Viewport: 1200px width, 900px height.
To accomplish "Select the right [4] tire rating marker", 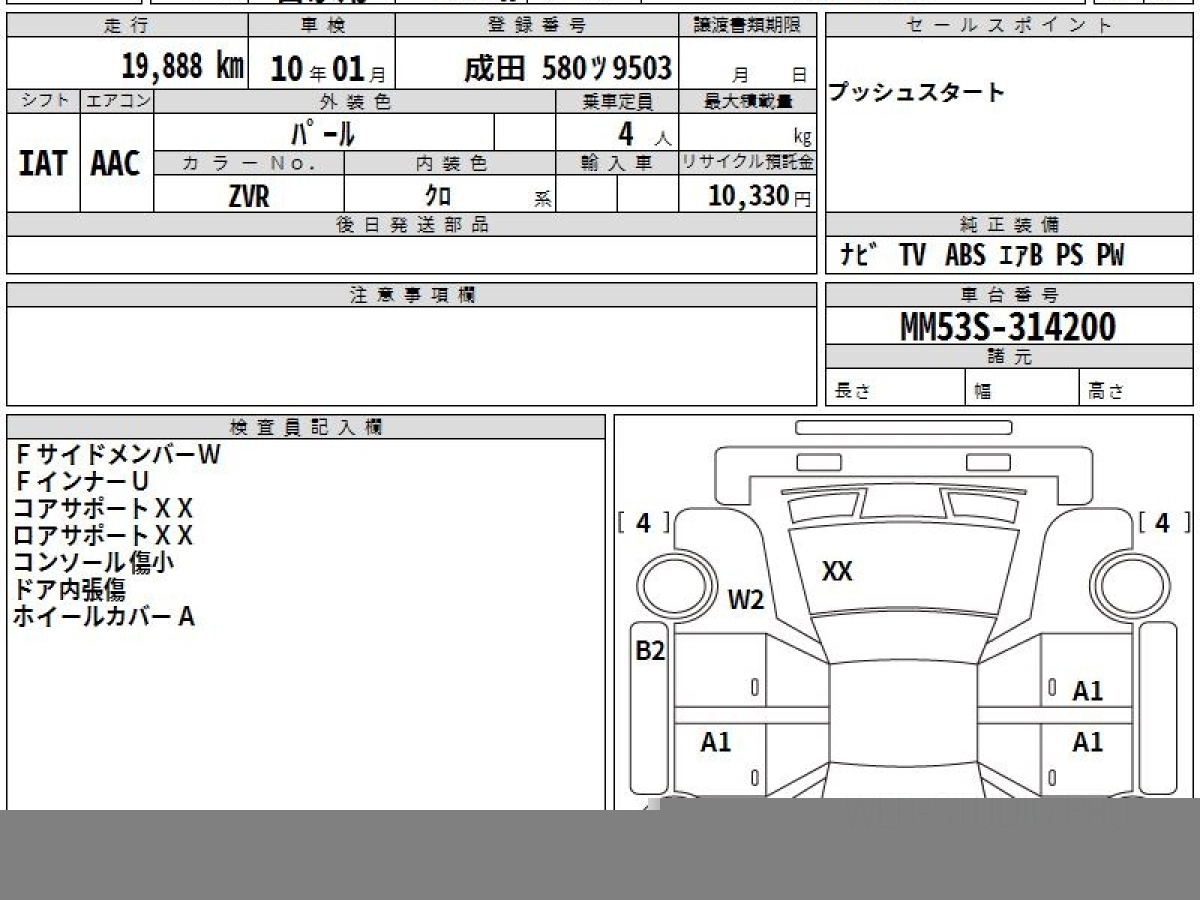I will click(1161, 523).
